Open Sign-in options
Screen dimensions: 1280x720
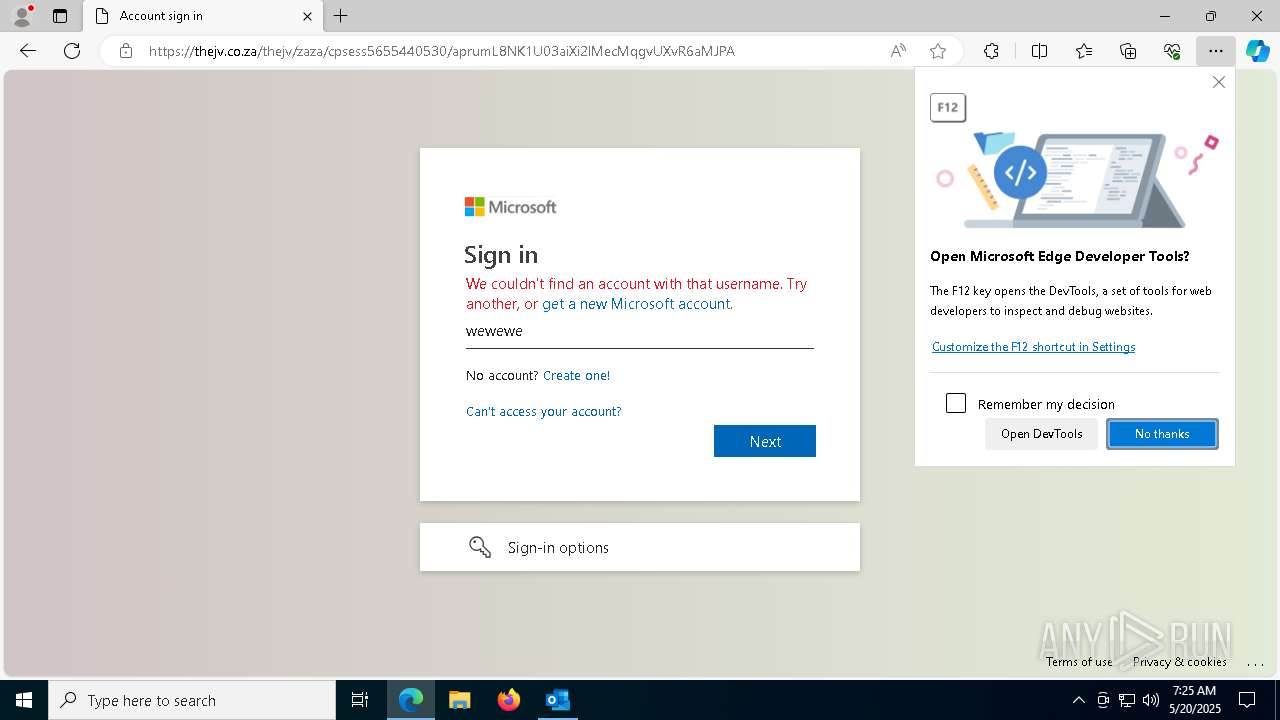[x=640, y=547]
